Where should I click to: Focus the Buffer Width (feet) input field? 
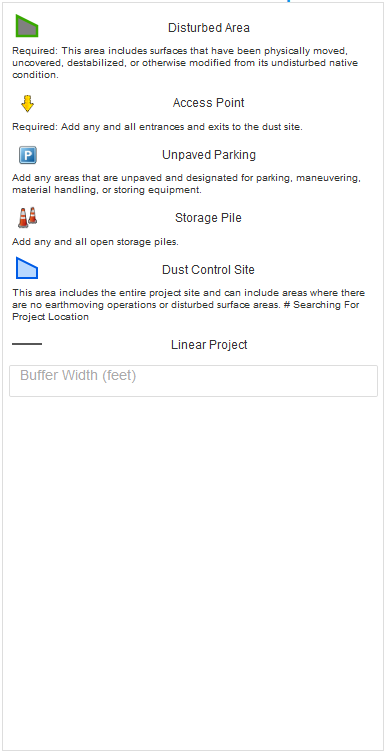(194, 381)
